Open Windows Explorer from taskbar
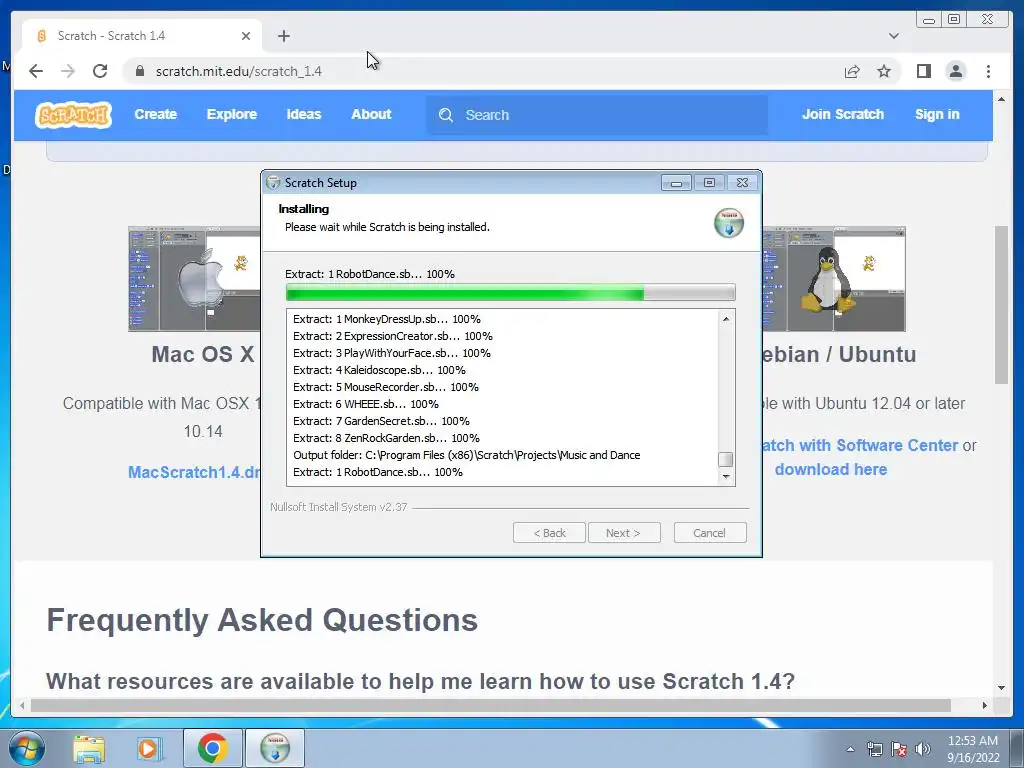The height and width of the screenshot is (768, 1024). click(89, 748)
